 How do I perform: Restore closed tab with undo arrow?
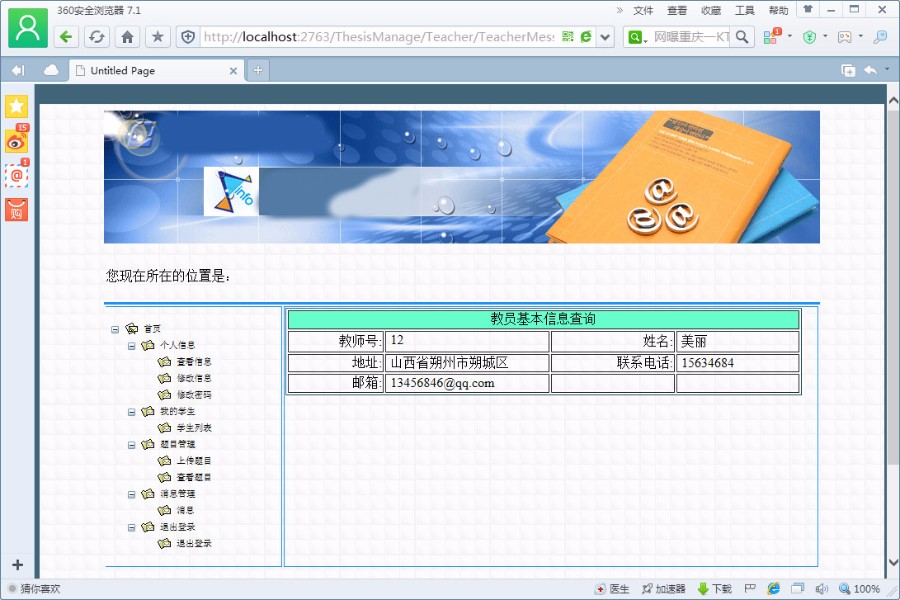tap(871, 70)
